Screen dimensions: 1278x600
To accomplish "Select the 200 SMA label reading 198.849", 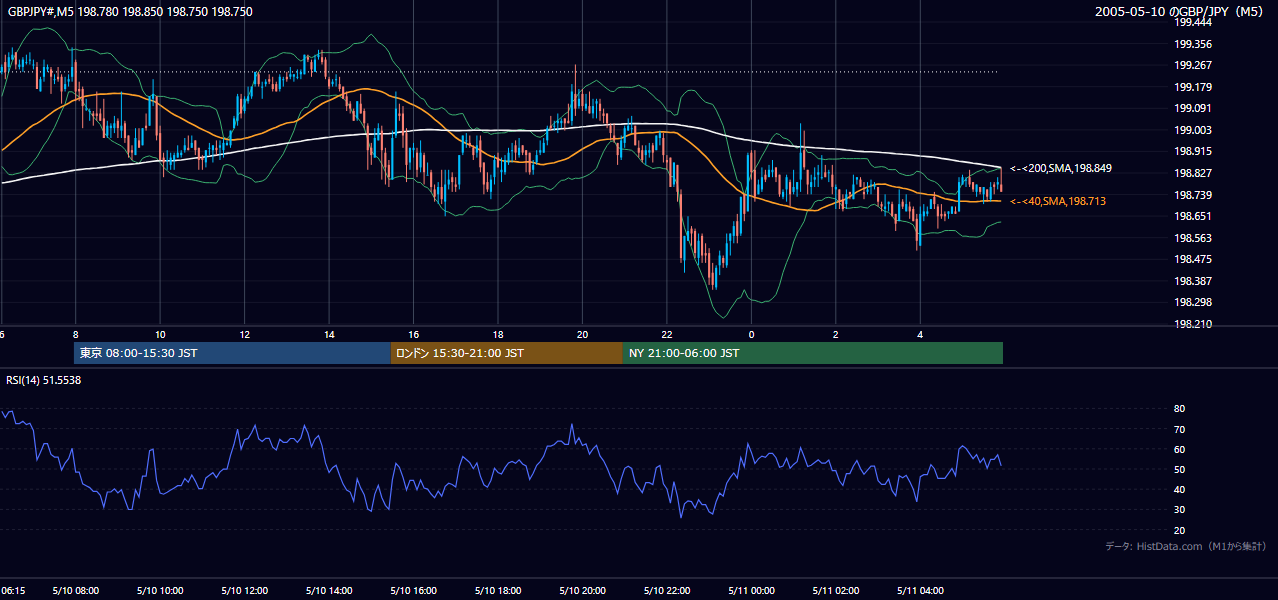I will [x=1061, y=169].
